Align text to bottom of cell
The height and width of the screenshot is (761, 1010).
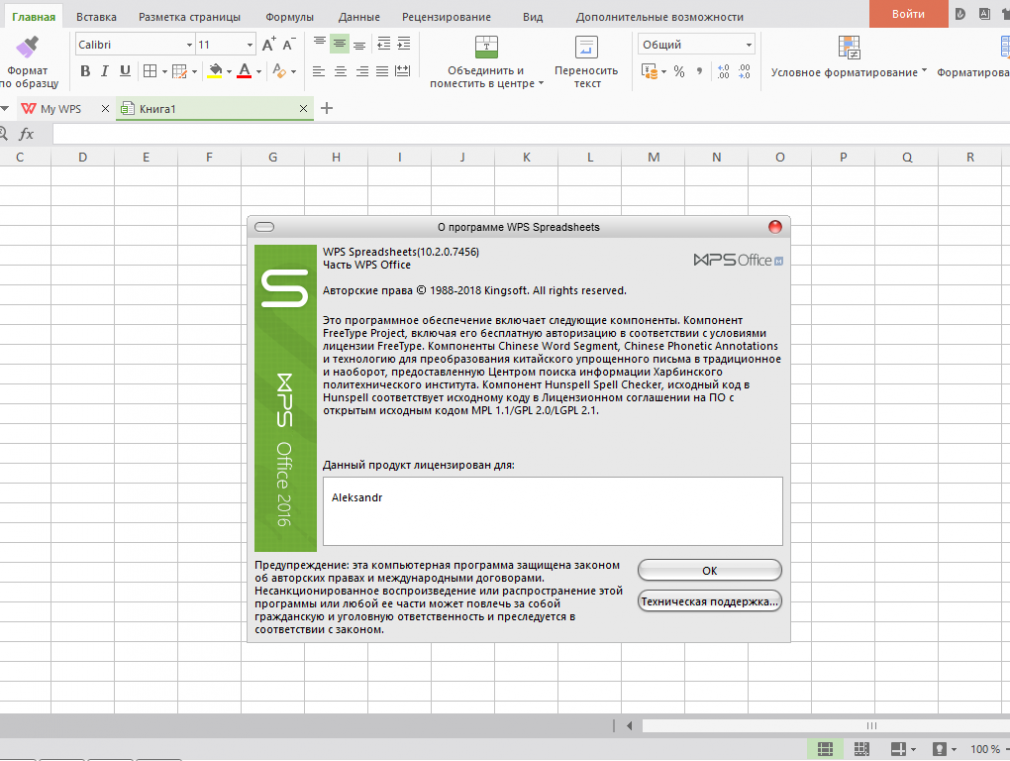click(359, 44)
